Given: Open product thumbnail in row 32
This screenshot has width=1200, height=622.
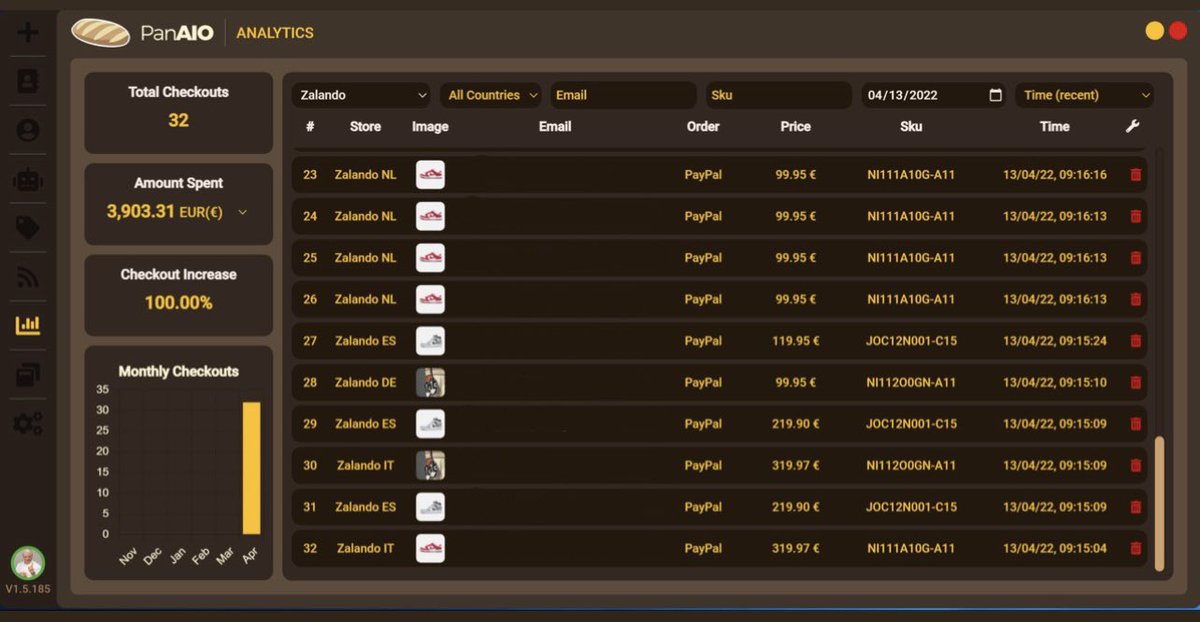Looking at the screenshot, I should (430, 548).
